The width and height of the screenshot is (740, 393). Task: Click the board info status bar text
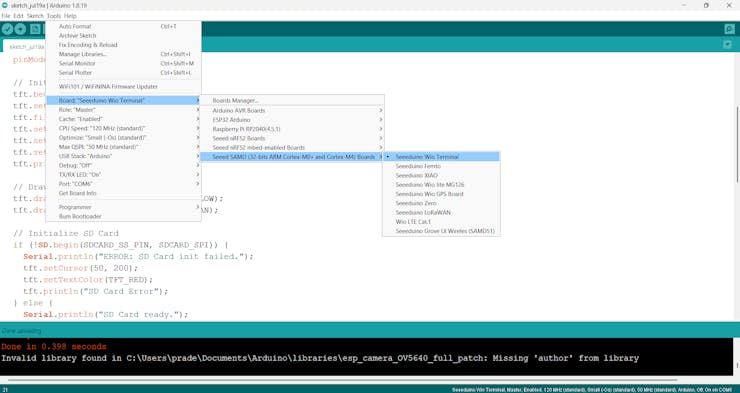592,390
